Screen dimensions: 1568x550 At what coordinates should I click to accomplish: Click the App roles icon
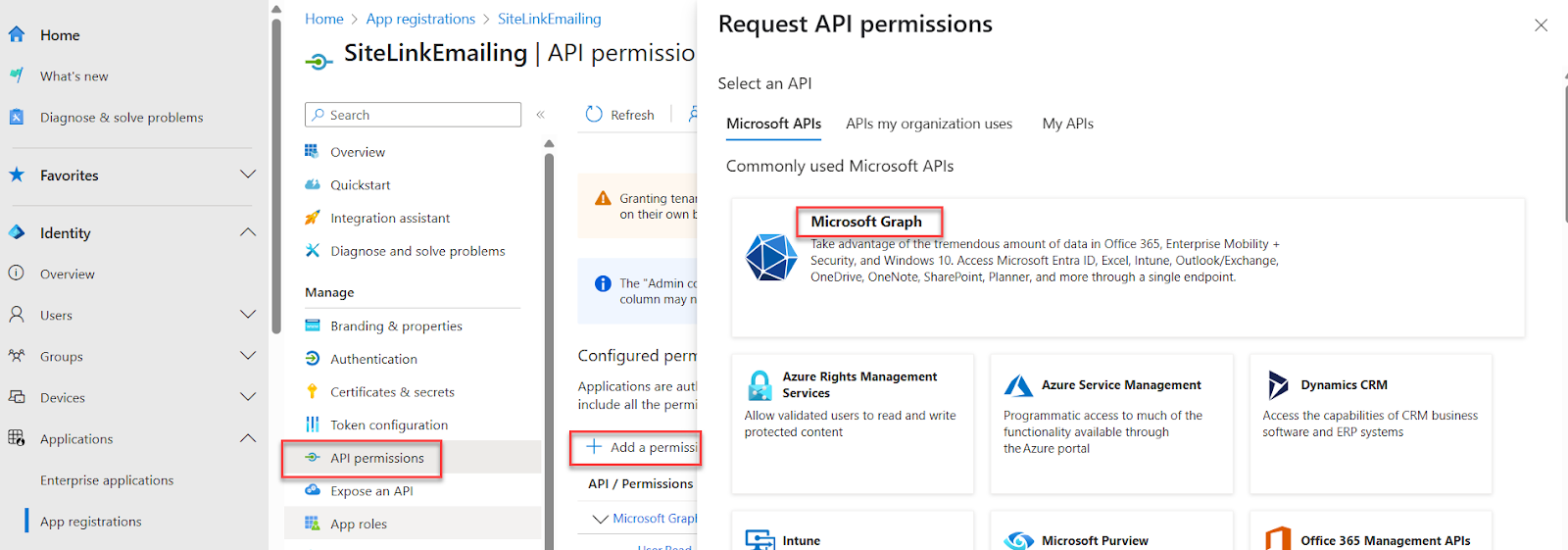click(x=312, y=524)
